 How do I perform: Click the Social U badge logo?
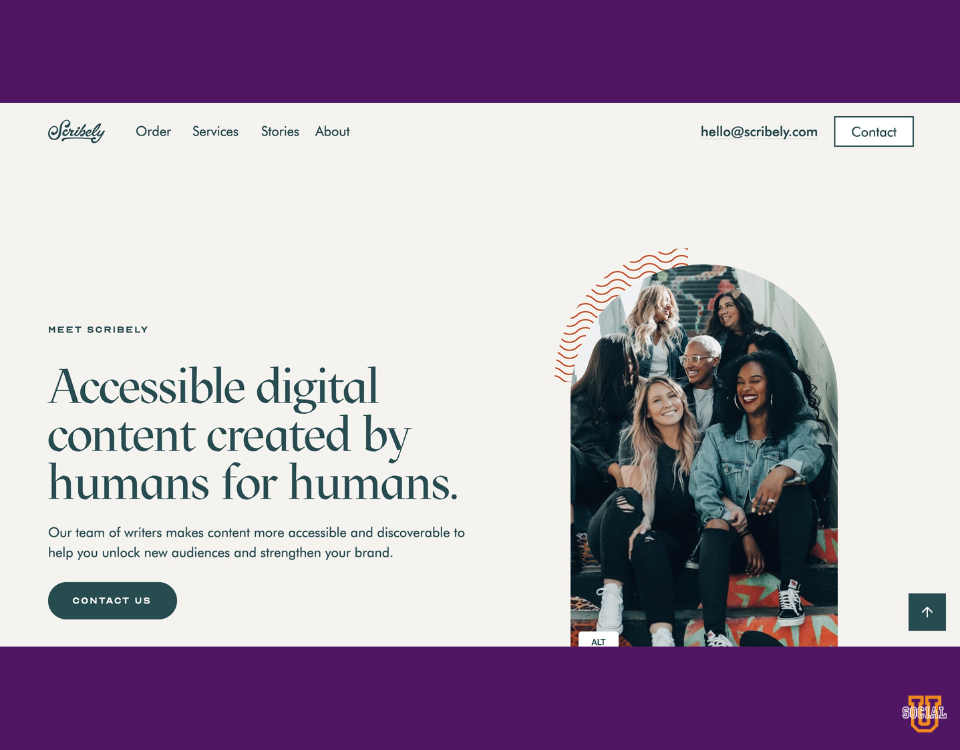(x=924, y=713)
